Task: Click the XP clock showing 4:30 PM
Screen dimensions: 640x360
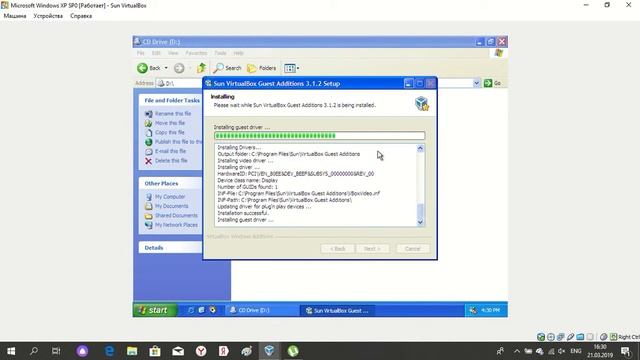Action: click(490, 311)
